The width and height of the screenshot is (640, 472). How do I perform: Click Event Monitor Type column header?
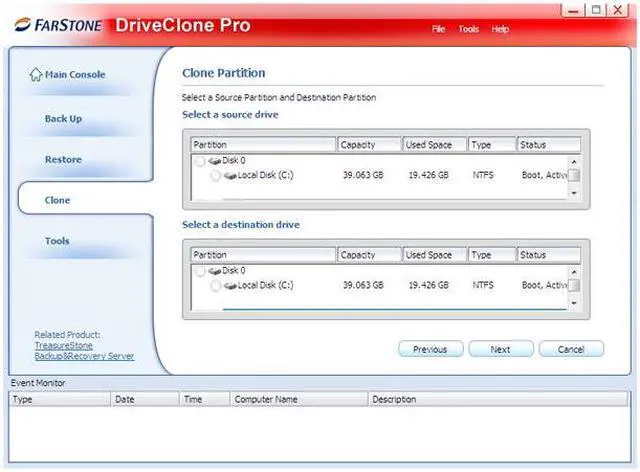tap(60, 399)
